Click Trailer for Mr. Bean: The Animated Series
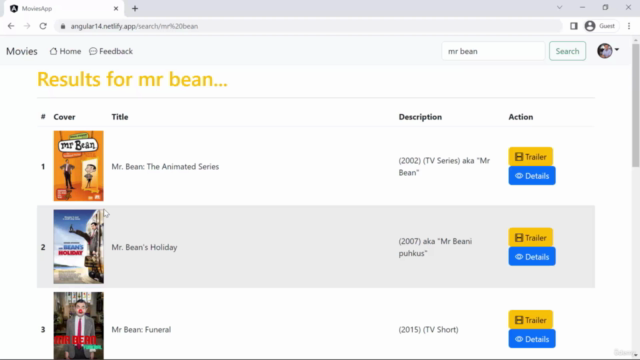Screen dimensions: 640x360 [x=531, y=157]
